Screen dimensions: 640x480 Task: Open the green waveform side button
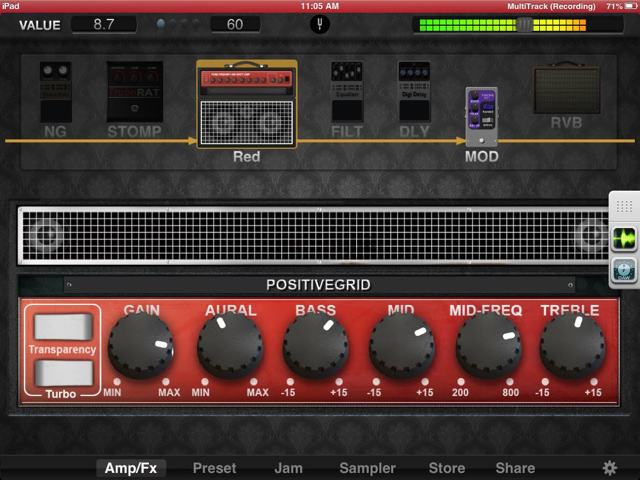click(x=624, y=239)
